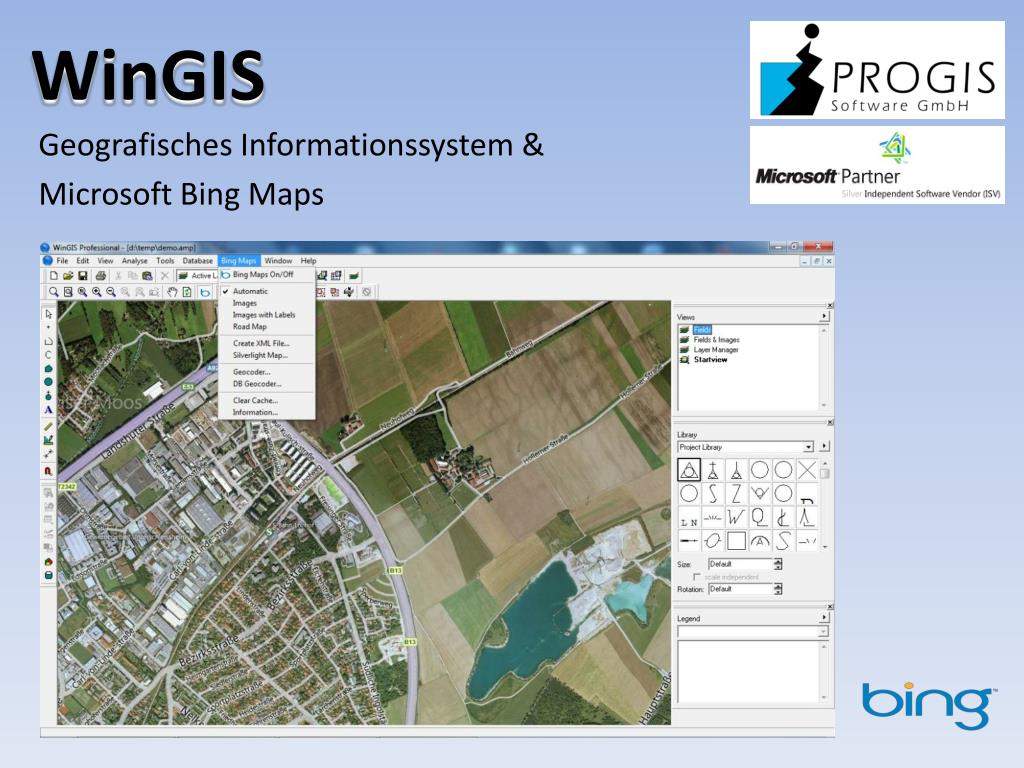Click the Size Default input field
Viewport: 1024px width, 768px height.
point(741,564)
